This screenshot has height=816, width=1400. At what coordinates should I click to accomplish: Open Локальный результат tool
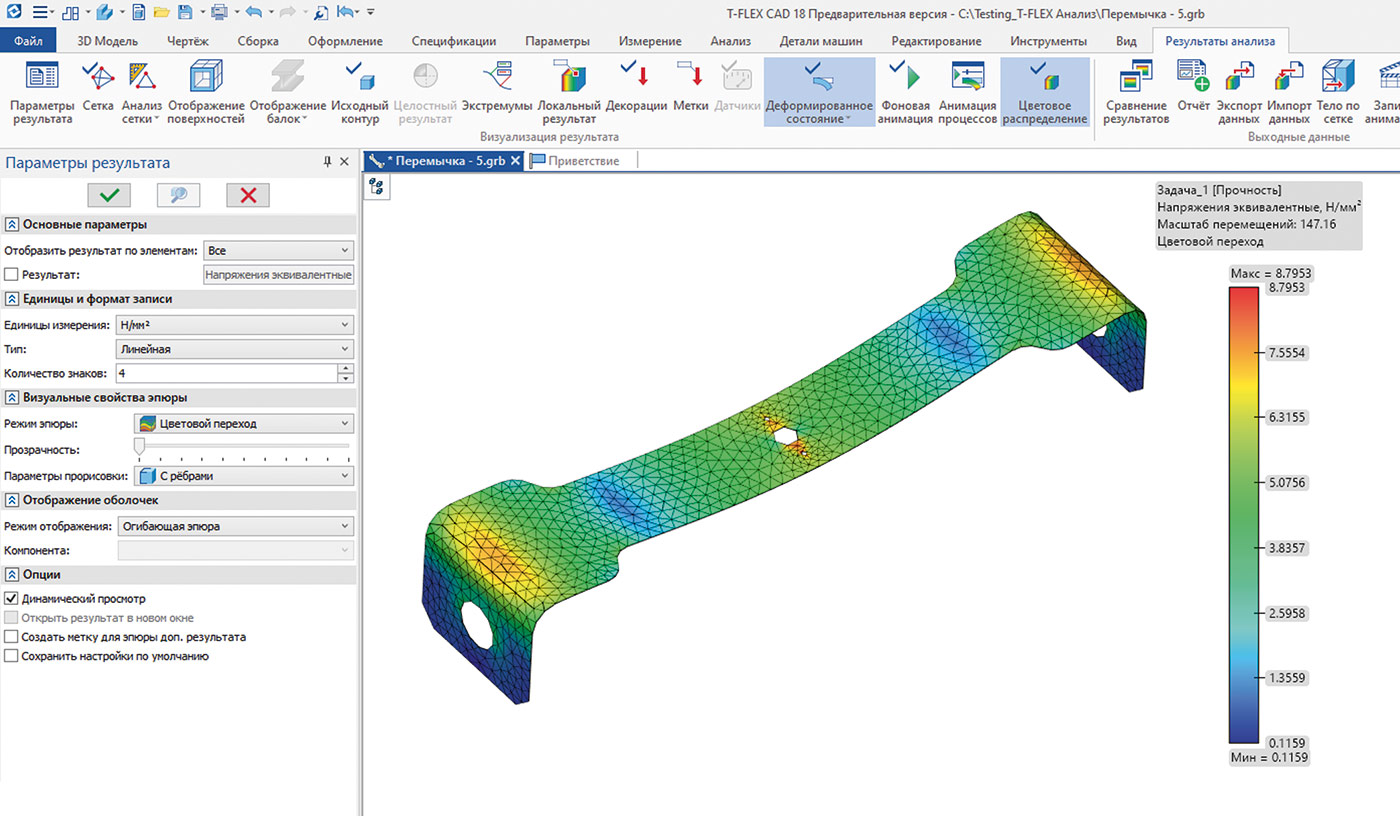coord(569,92)
